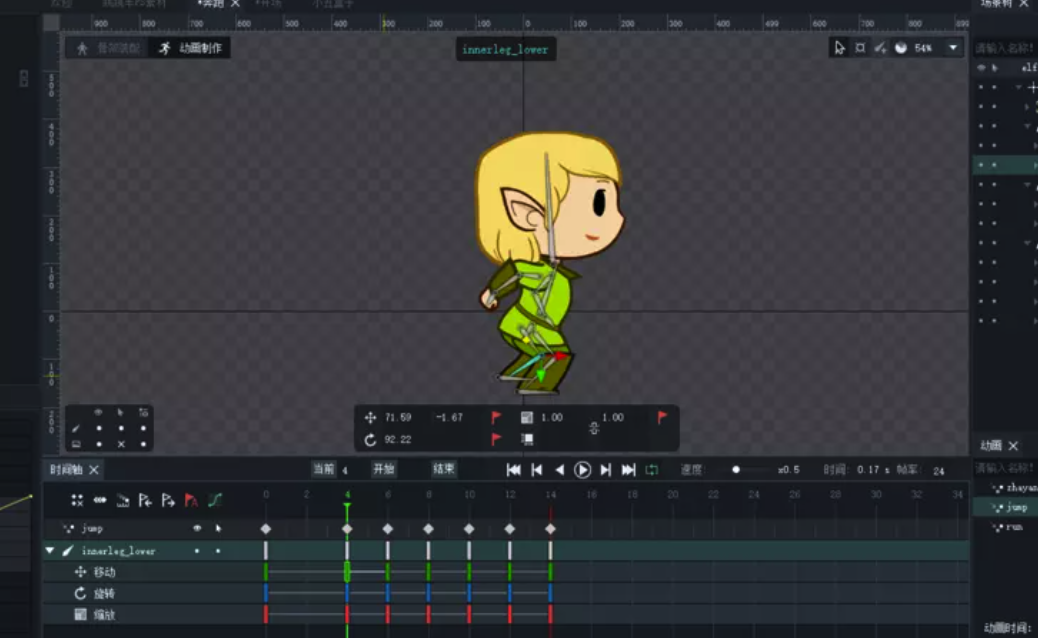Collapse the innerleg_lower timeline track

point(50,551)
